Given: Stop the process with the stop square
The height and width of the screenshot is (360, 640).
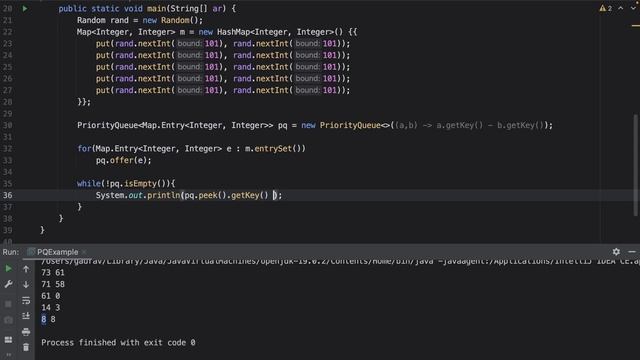Looking at the screenshot, I should point(8,304).
